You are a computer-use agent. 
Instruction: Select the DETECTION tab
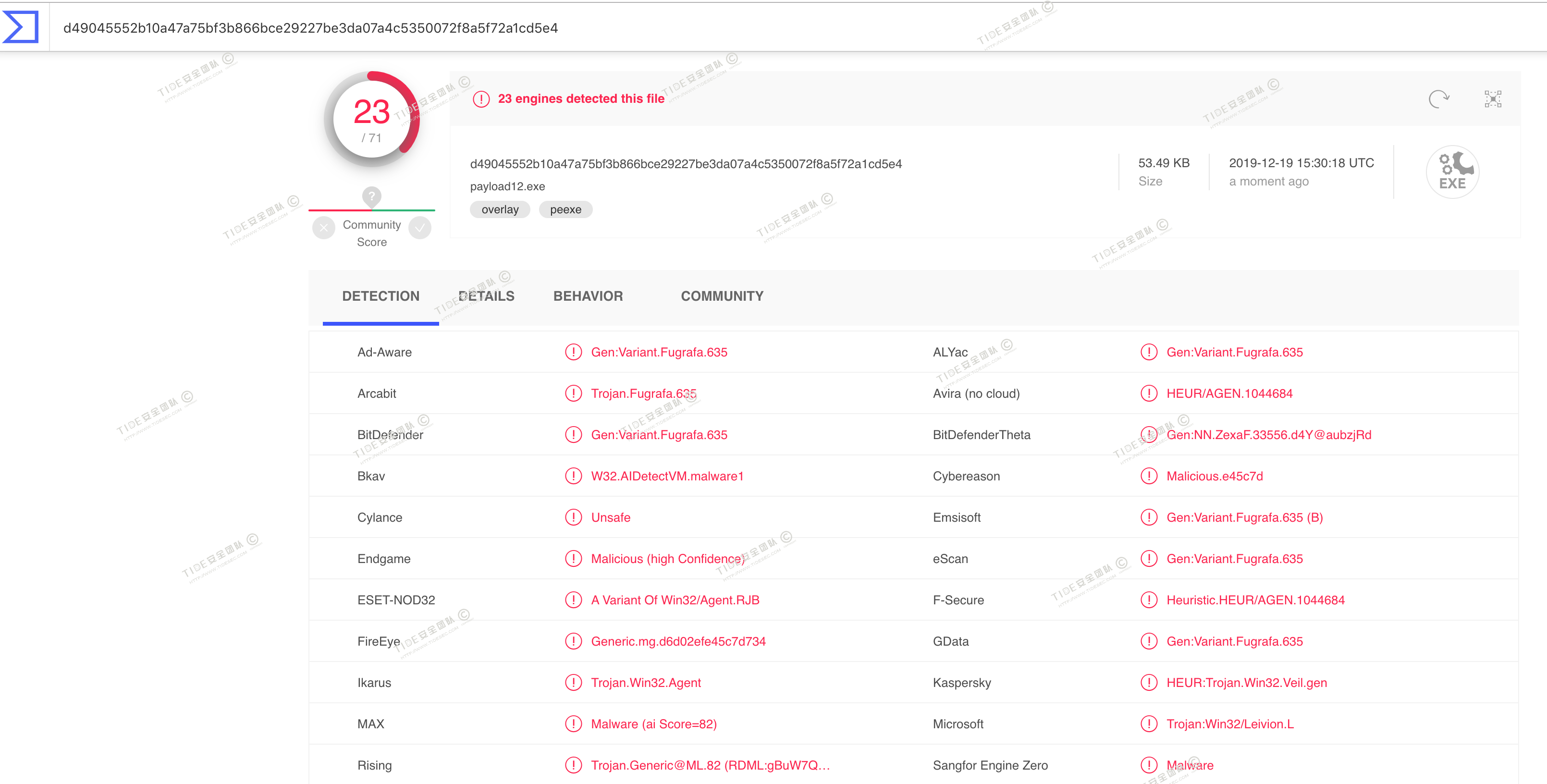pos(380,296)
